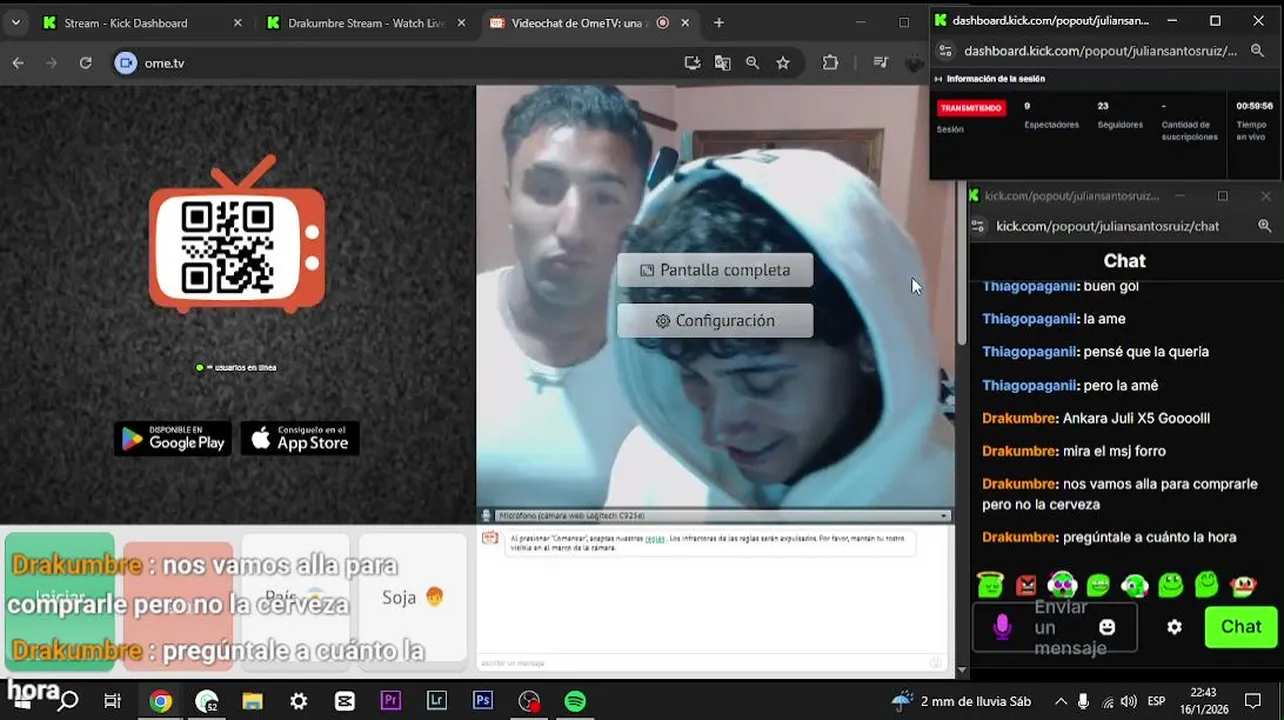Open site settings in dashboard popout
Screen dimensions: 1284x720
tap(945, 50)
